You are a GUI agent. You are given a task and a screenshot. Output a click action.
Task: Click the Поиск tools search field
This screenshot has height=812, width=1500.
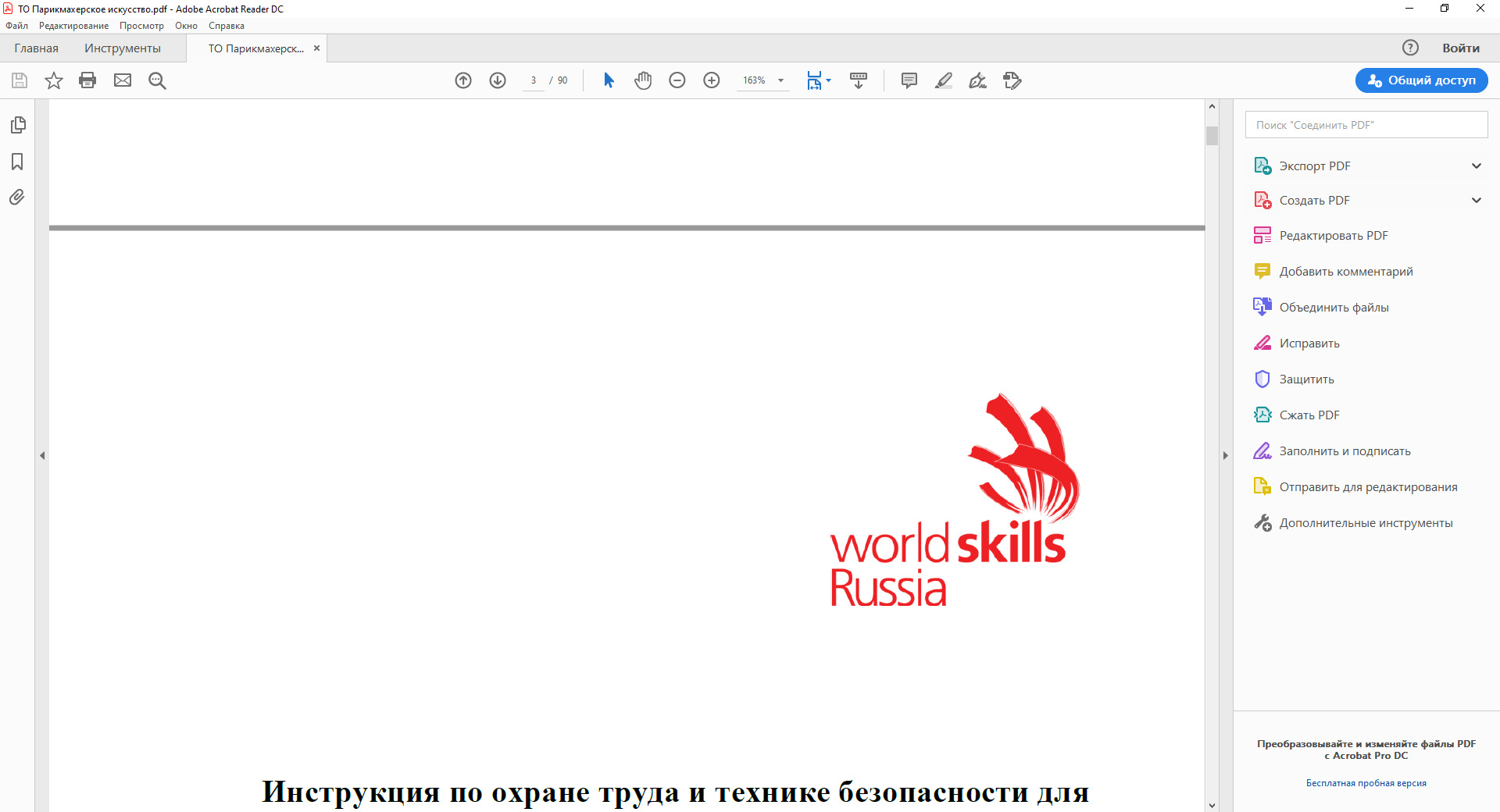(x=1366, y=125)
